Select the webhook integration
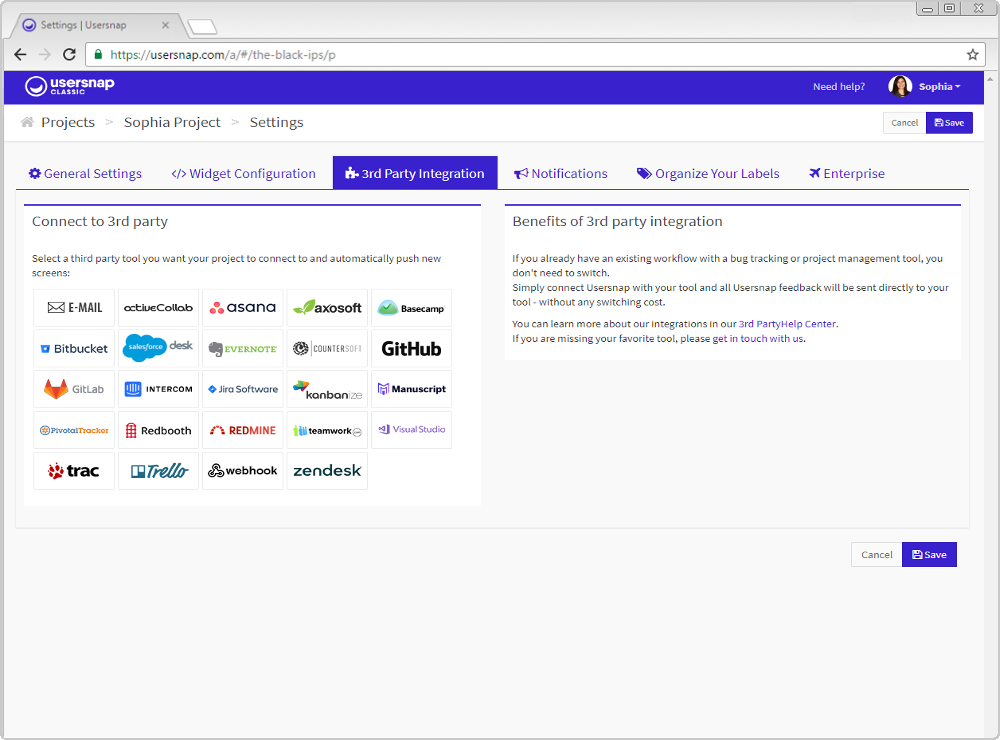The width and height of the screenshot is (1000, 740). [x=243, y=471]
